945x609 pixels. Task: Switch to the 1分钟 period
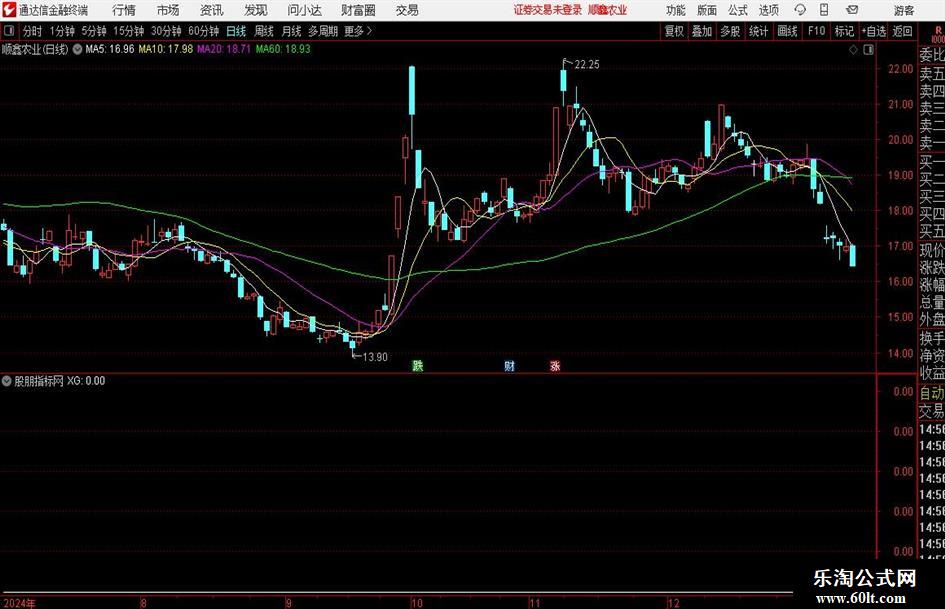click(x=62, y=31)
